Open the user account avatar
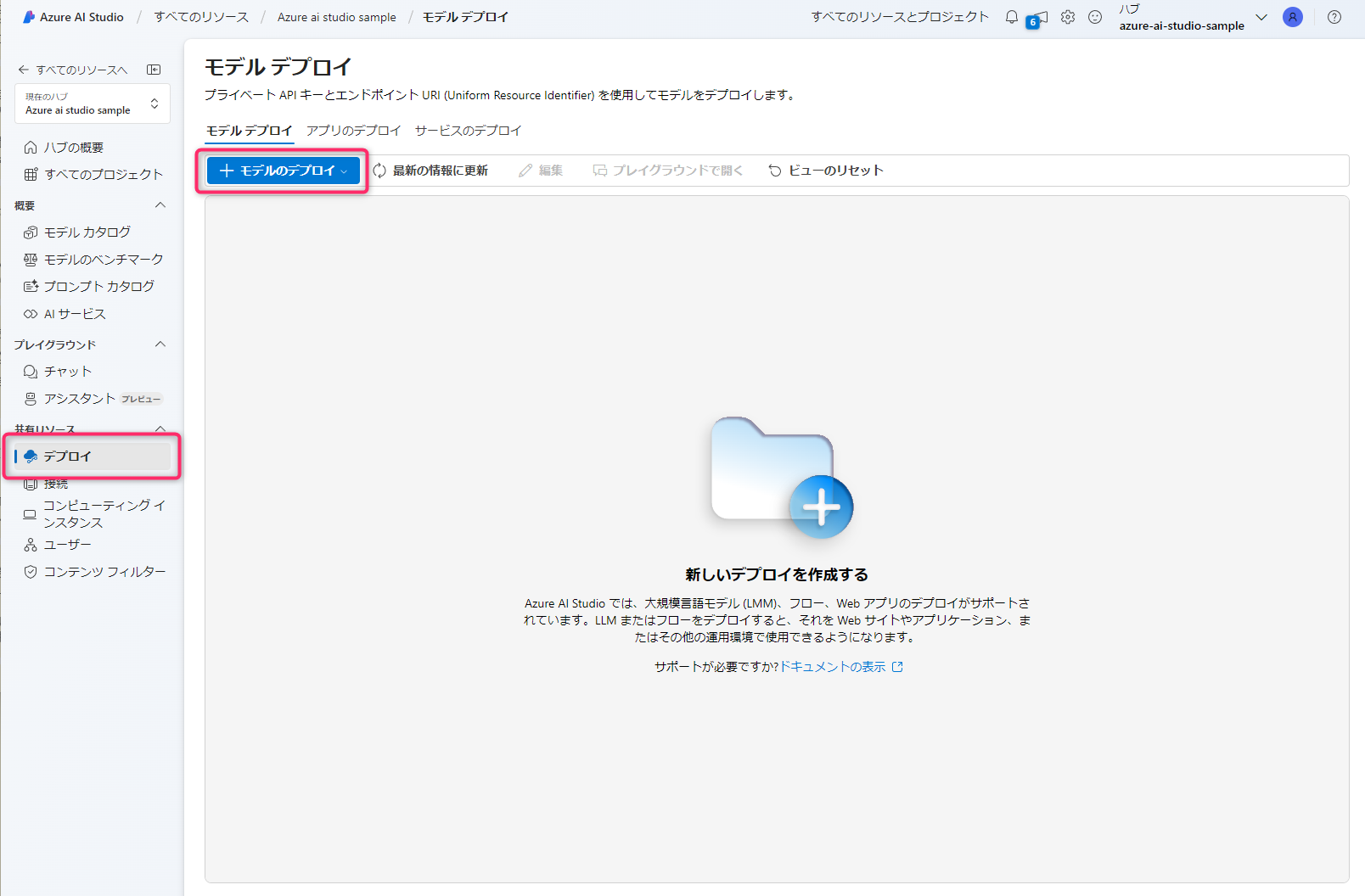Image resolution: width=1365 pixels, height=896 pixels. (1292, 17)
